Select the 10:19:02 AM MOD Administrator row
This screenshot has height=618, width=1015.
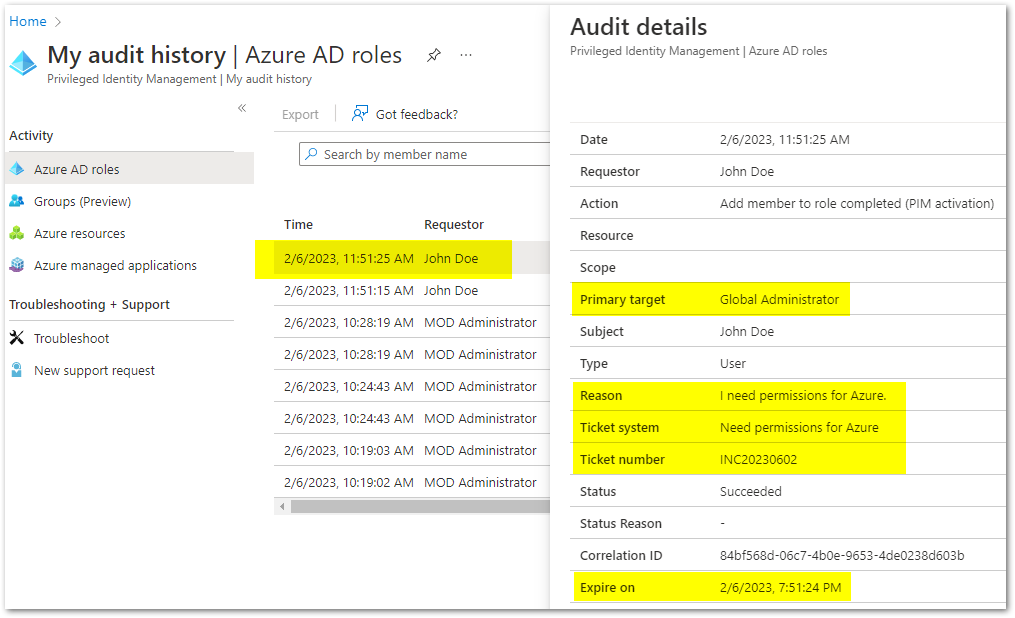[412, 483]
